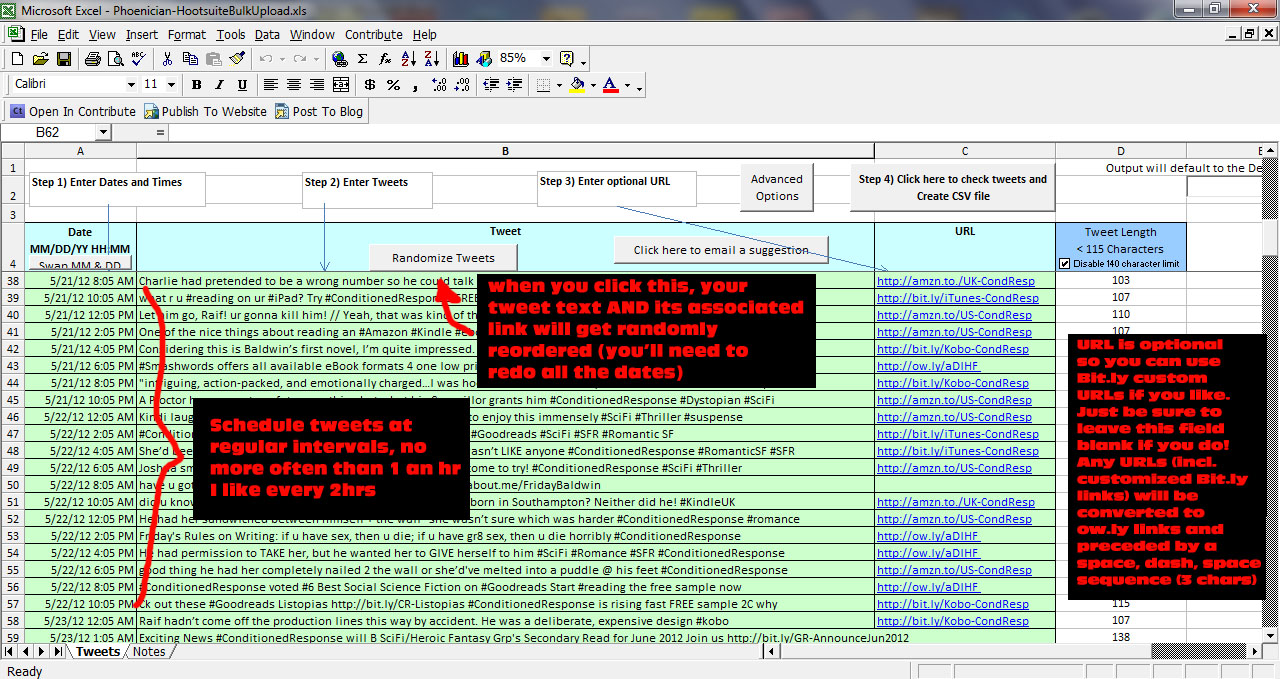Screen dimensions: 1280x679
Task: Open the Format menu
Action: click(187, 34)
